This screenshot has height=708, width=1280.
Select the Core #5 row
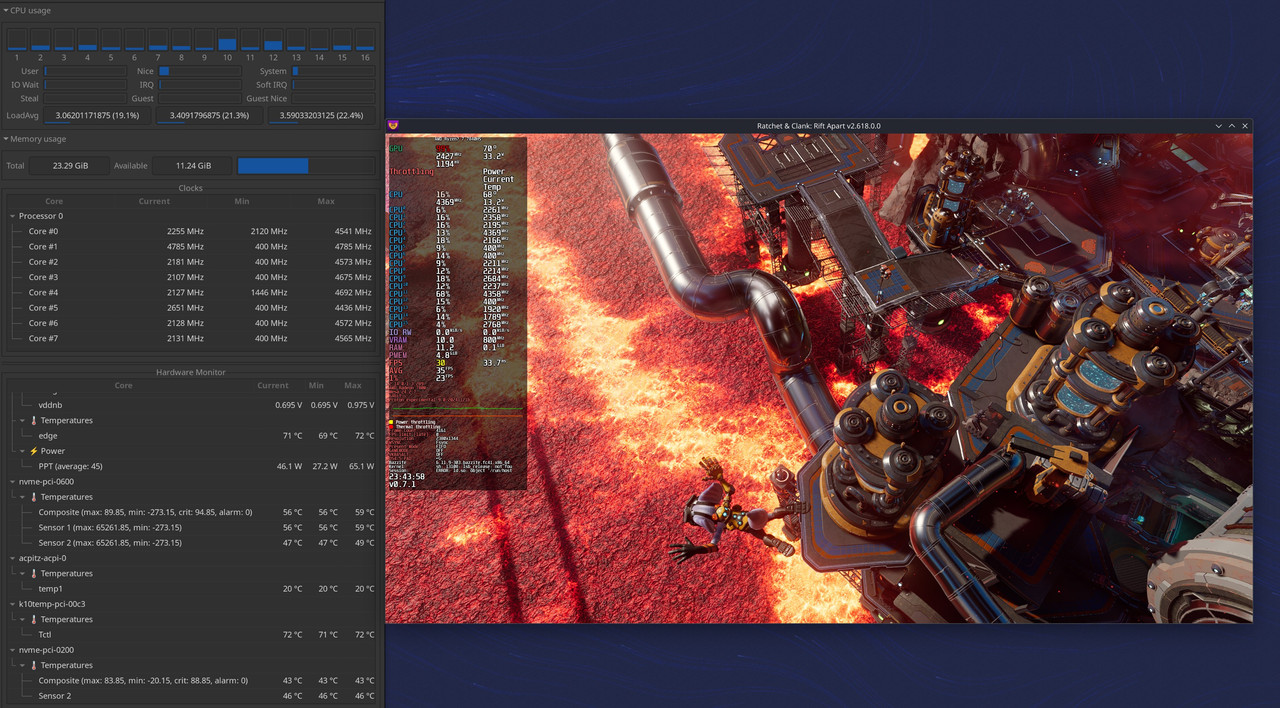click(x=192, y=308)
